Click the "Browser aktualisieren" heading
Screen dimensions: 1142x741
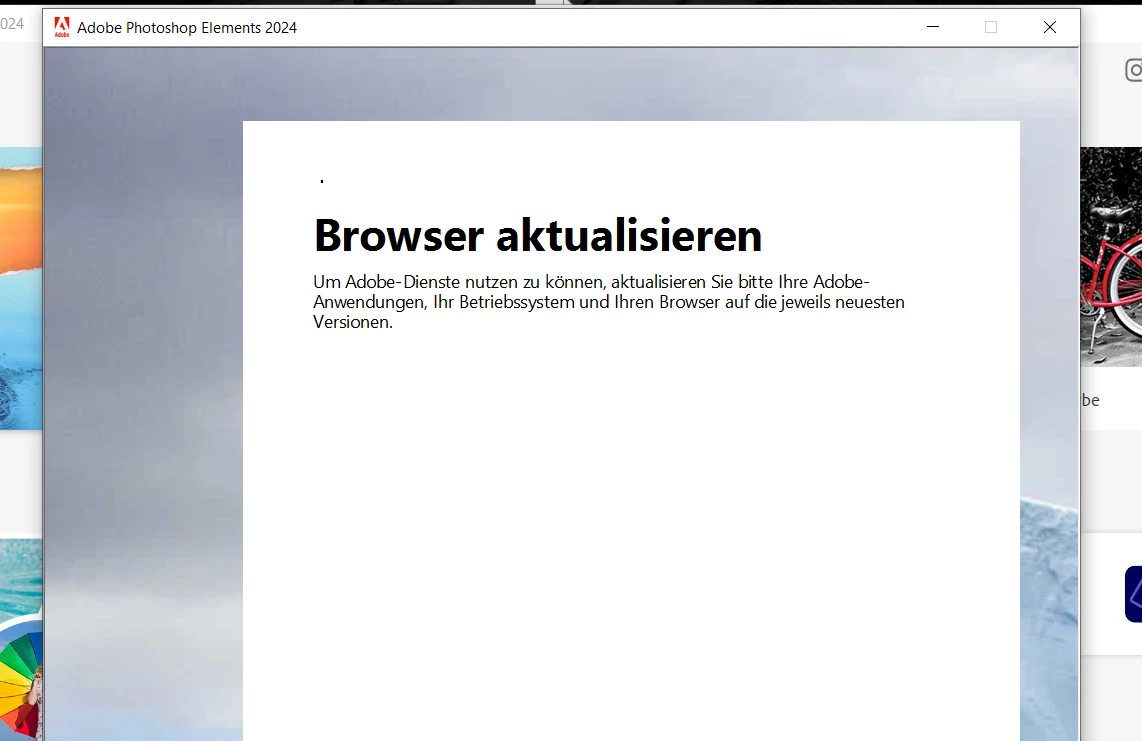(537, 235)
